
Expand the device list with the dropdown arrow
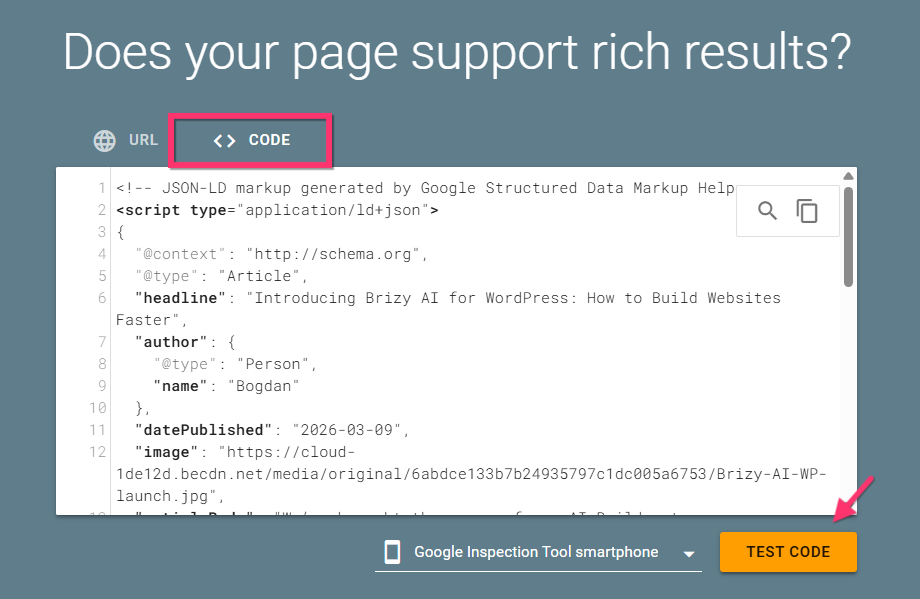689,553
